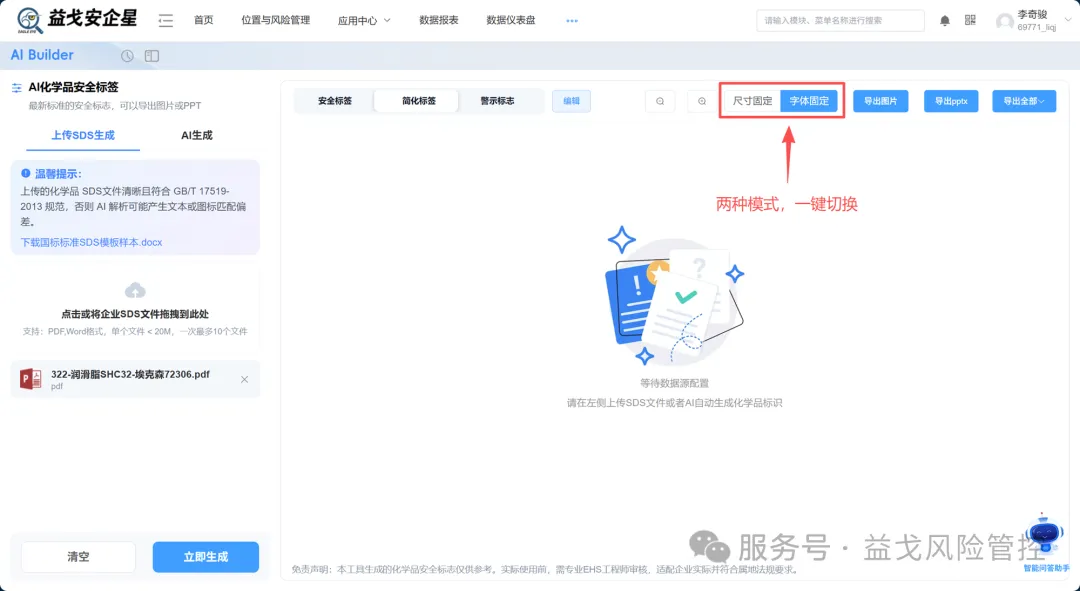
Task: Open the QR code icon
Action: click(970, 21)
